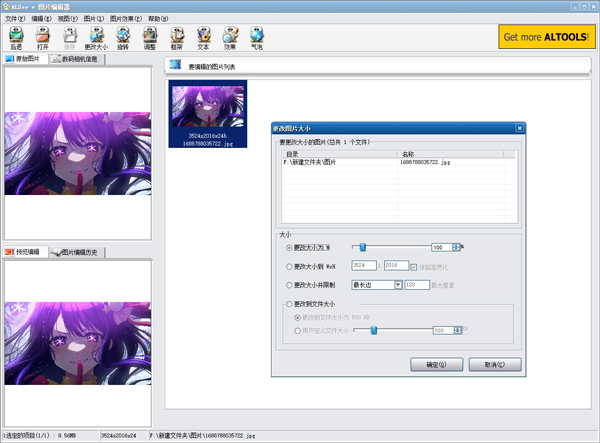
Task: Click the 打开 (Open) toolbar icon
Action: (x=43, y=37)
